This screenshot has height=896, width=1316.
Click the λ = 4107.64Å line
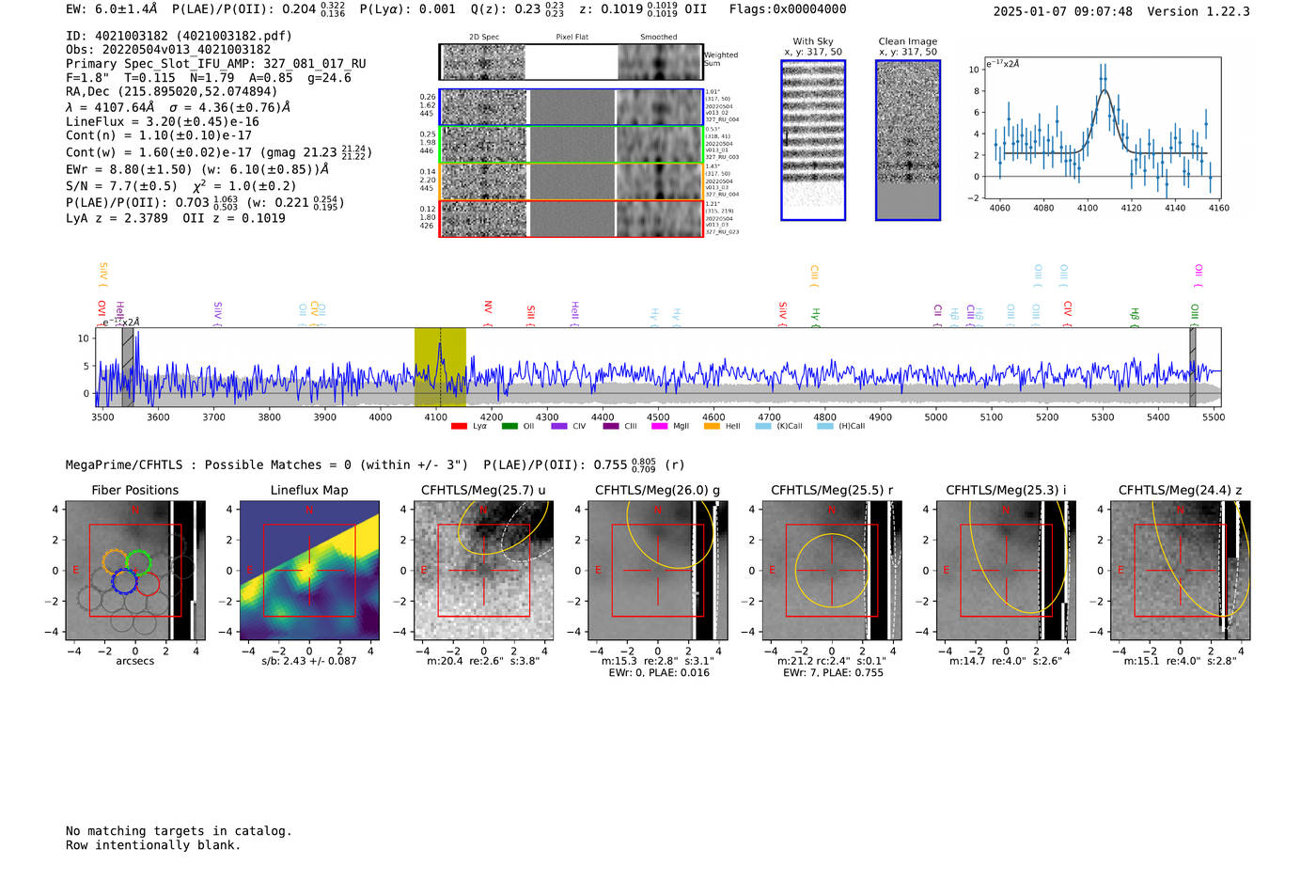[x=179, y=107]
